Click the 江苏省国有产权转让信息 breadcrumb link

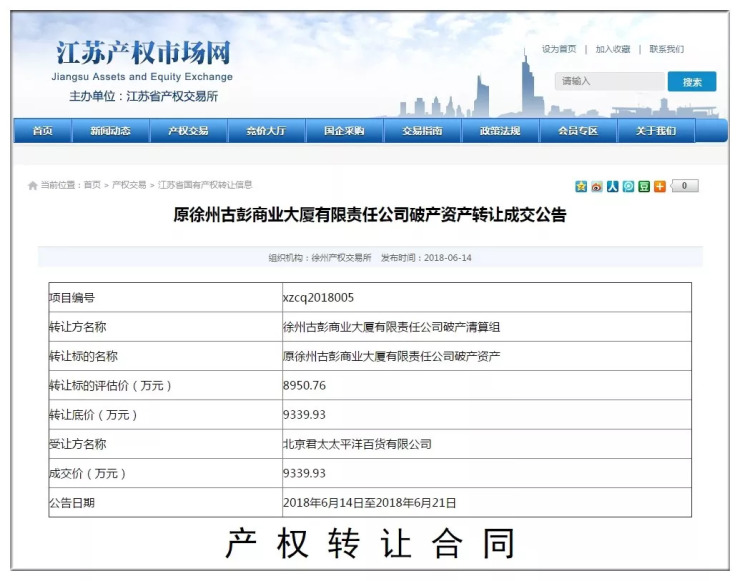(x=205, y=185)
